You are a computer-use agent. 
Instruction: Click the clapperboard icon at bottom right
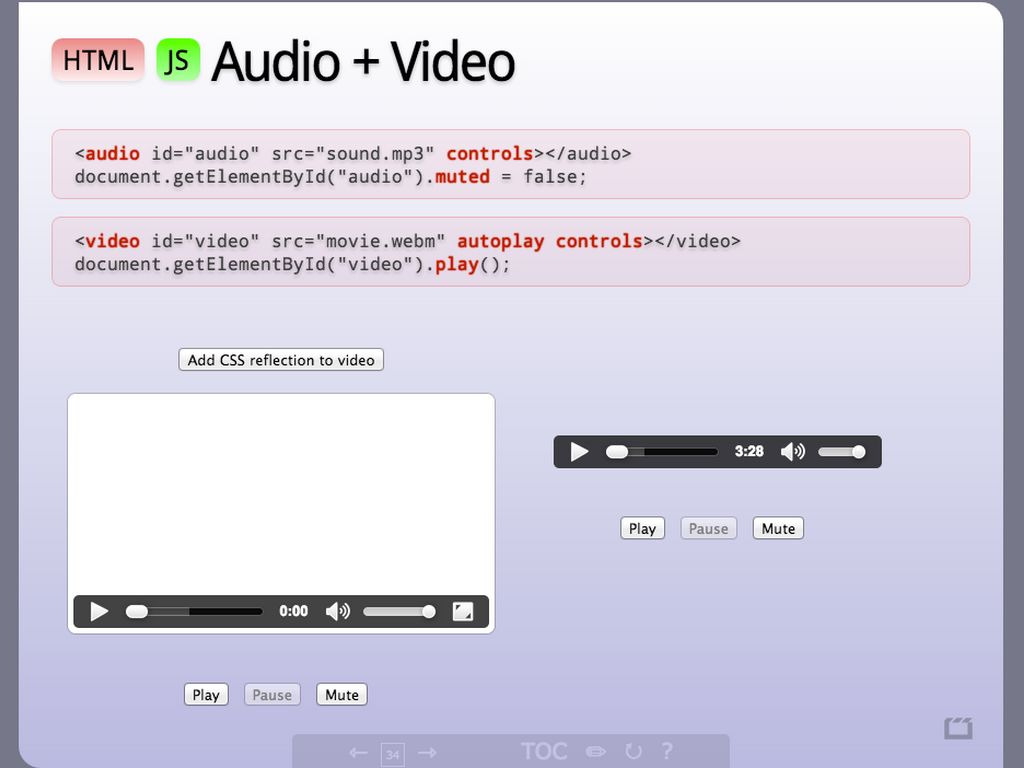pyautogui.click(x=958, y=728)
